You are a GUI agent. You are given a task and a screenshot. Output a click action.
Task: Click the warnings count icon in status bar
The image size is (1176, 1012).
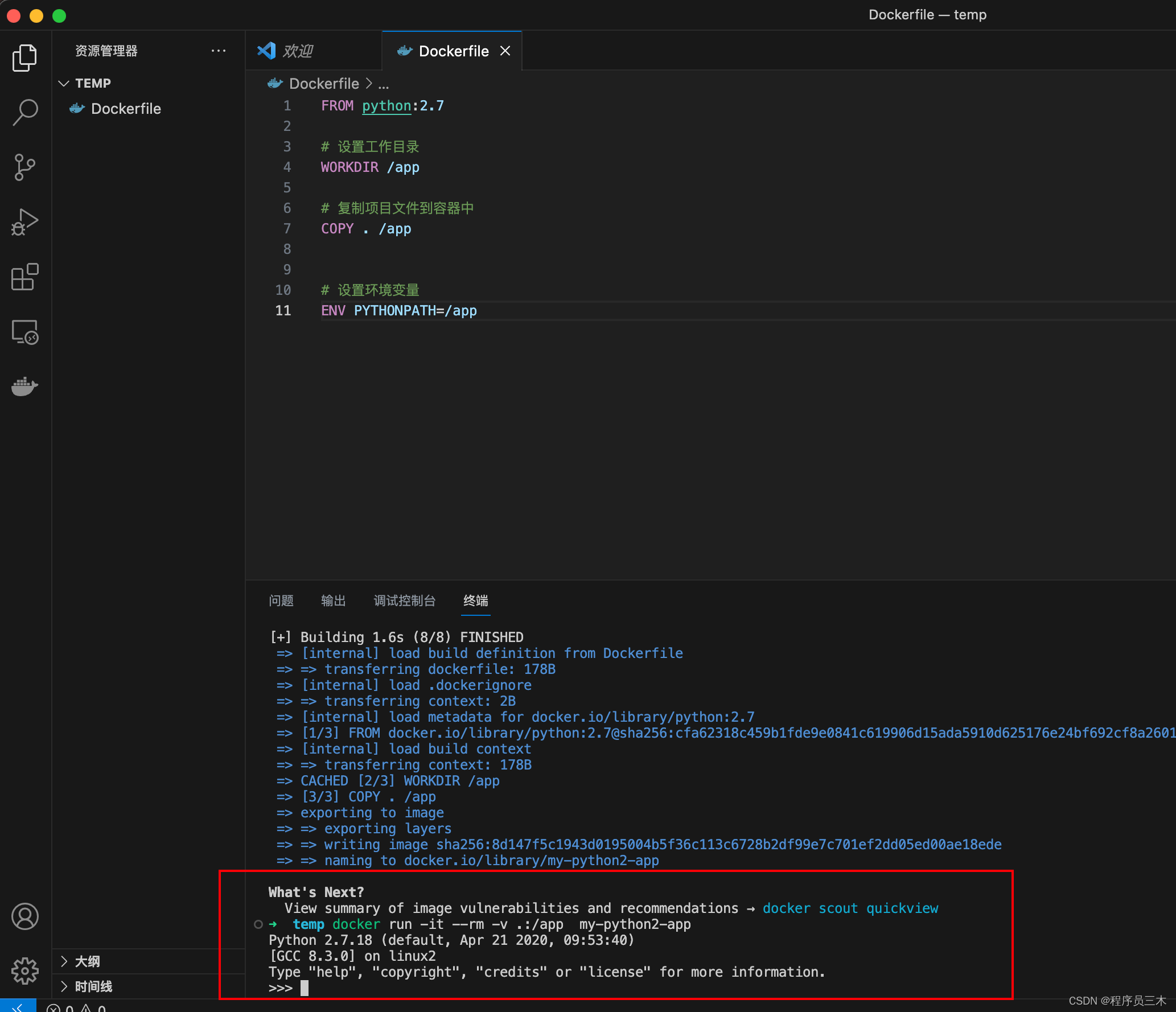click(x=85, y=1007)
